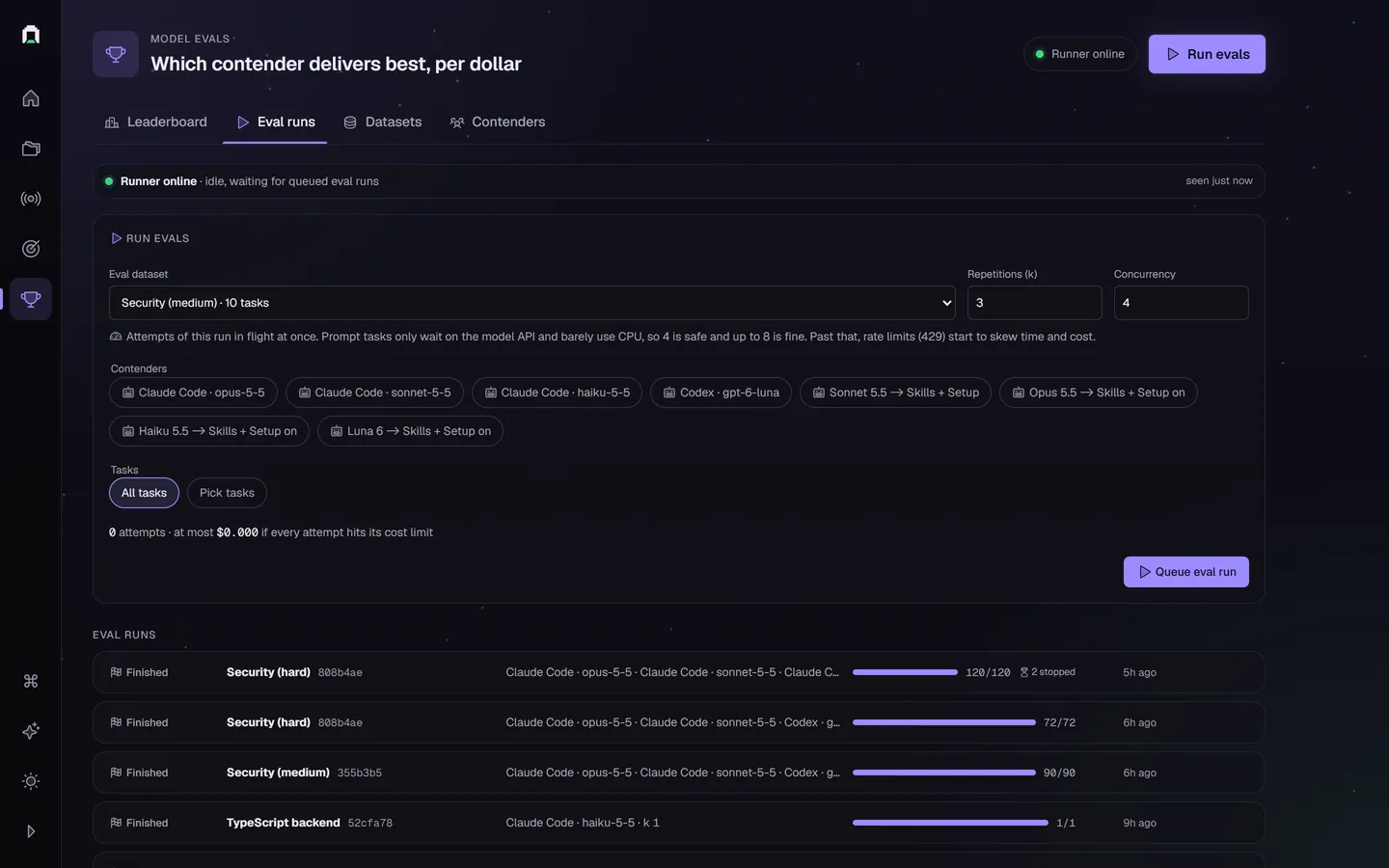Expand the sidebar with the arrow icon
1389x868 pixels.
click(x=31, y=831)
